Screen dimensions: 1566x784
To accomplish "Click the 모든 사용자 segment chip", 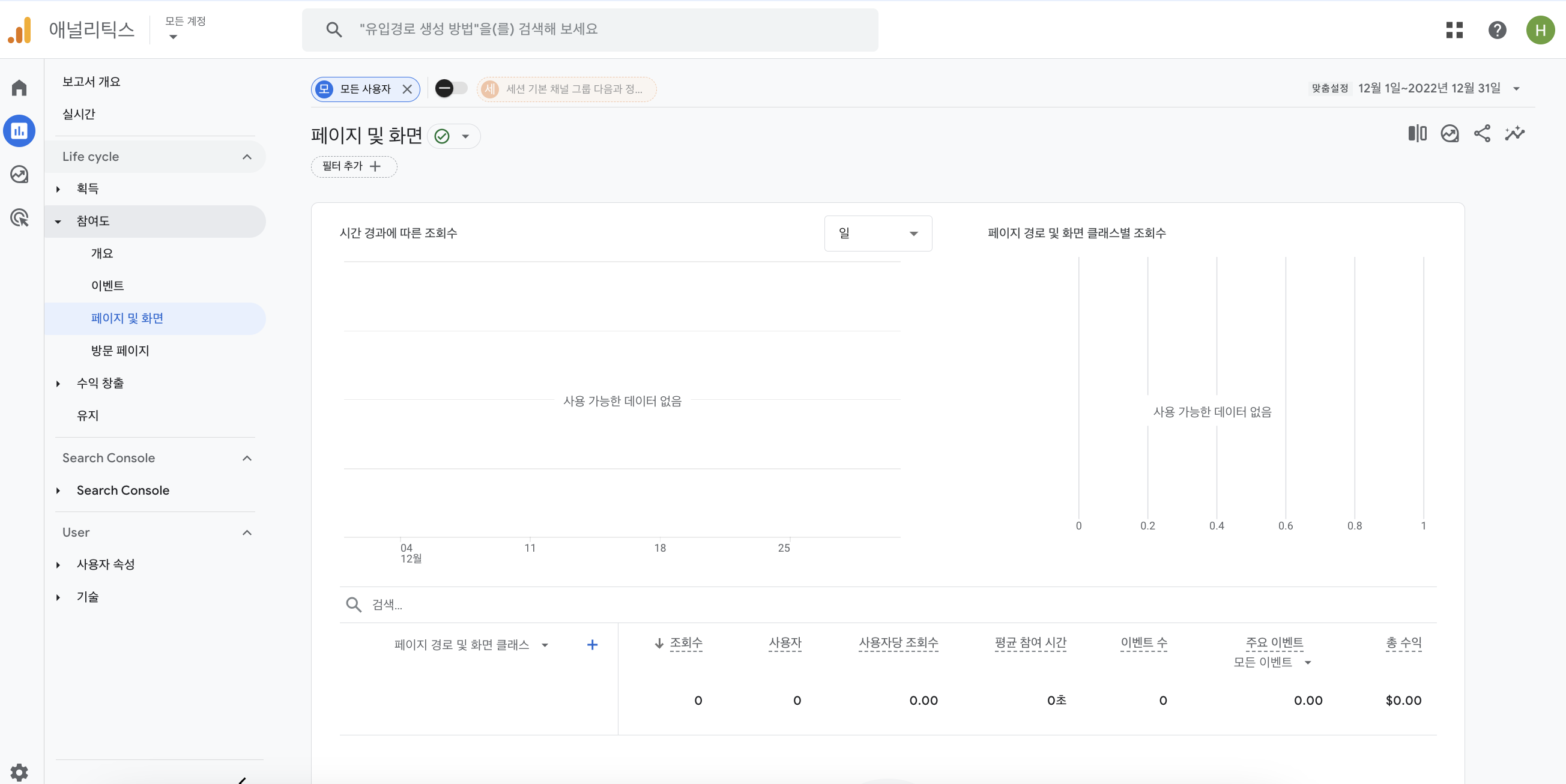I will (x=365, y=89).
